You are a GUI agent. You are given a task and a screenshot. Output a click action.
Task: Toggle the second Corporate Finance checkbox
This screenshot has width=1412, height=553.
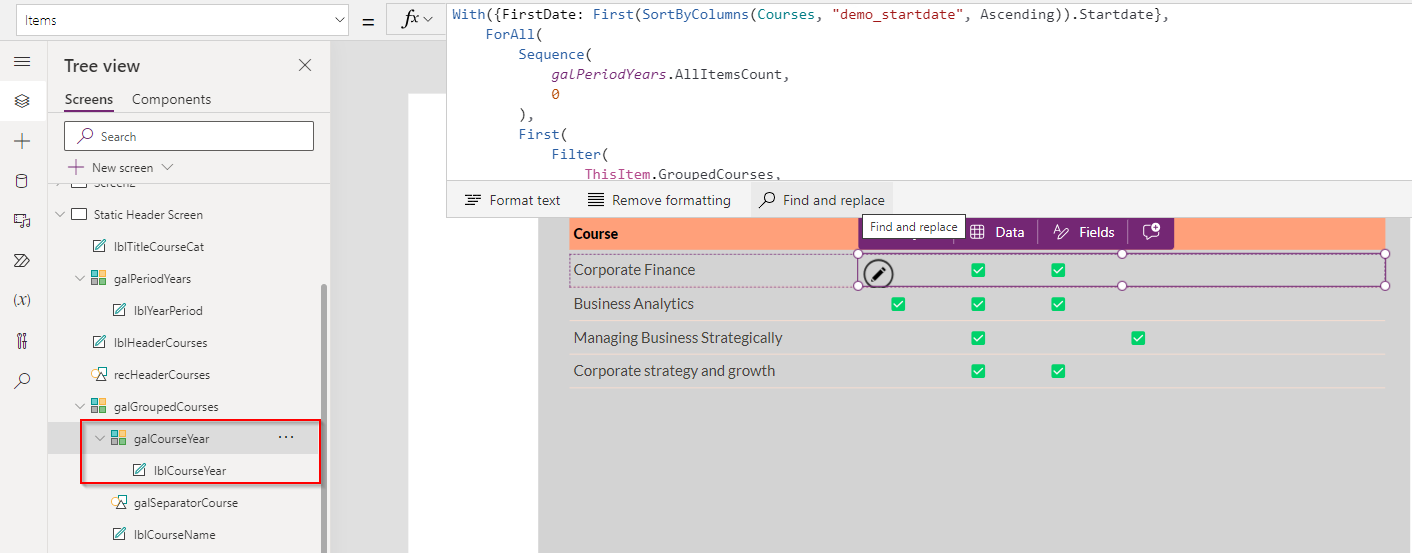pyautogui.click(x=1058, y=270)
